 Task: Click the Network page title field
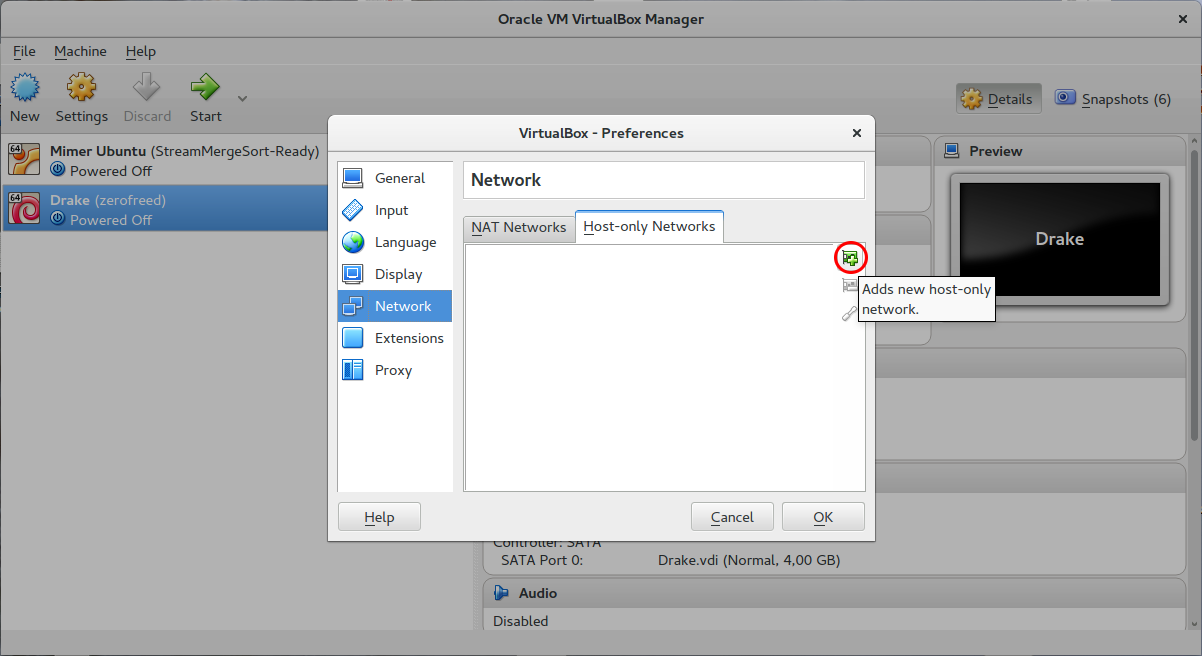click(x=664, y=180)
